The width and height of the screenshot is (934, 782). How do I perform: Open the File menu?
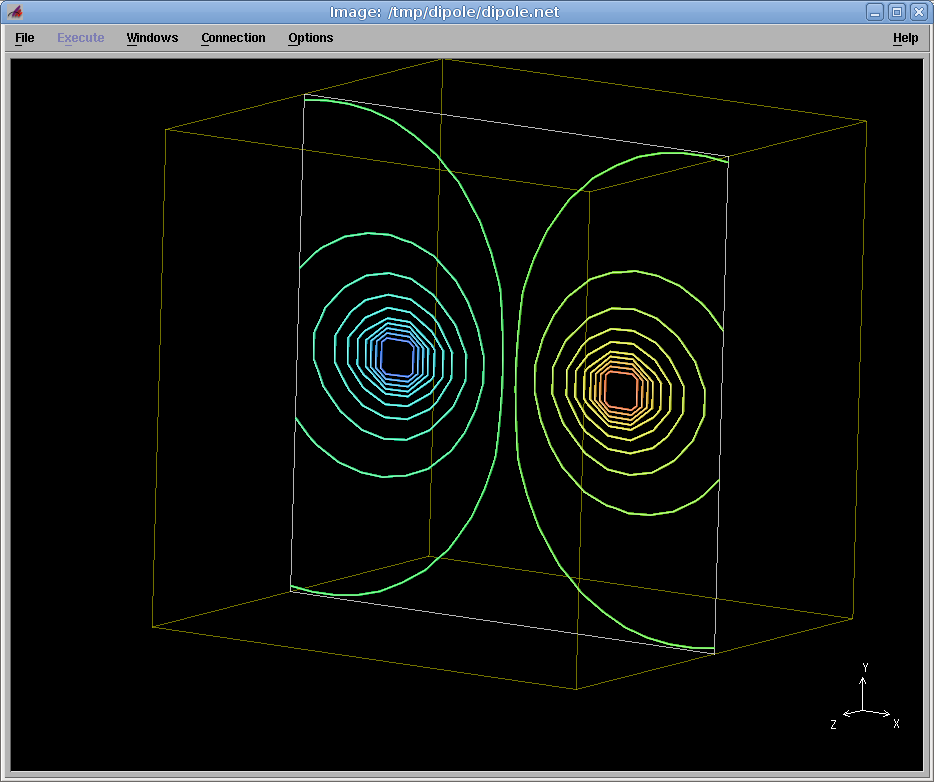click(x=25, y=38)
